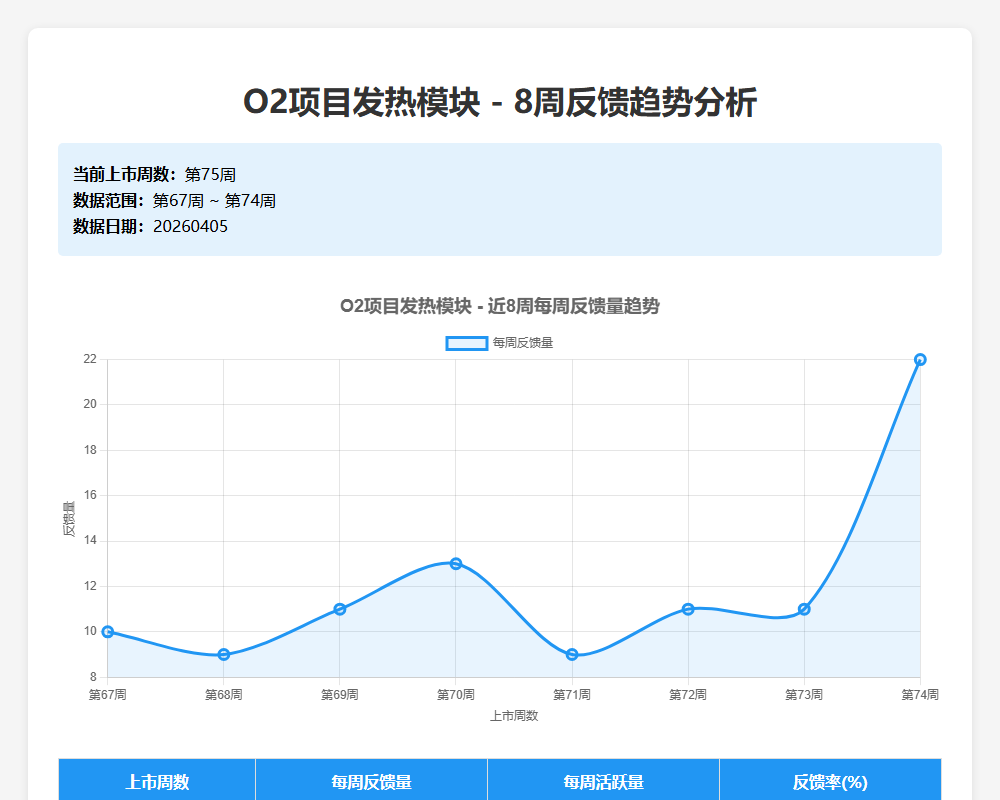The width and height of the screenshot is (1000, 800).
Task: Click the 每周活跃量 table column header
Action: pyautogui.click(x=603, y=781)
